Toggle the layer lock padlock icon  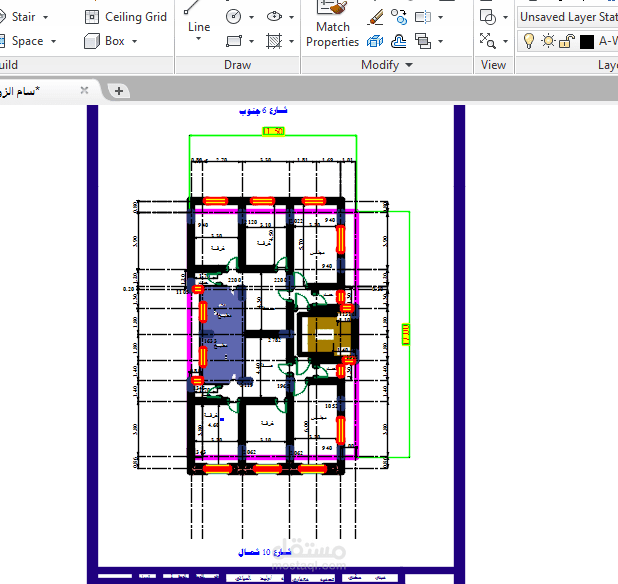(x=566, y=41)
